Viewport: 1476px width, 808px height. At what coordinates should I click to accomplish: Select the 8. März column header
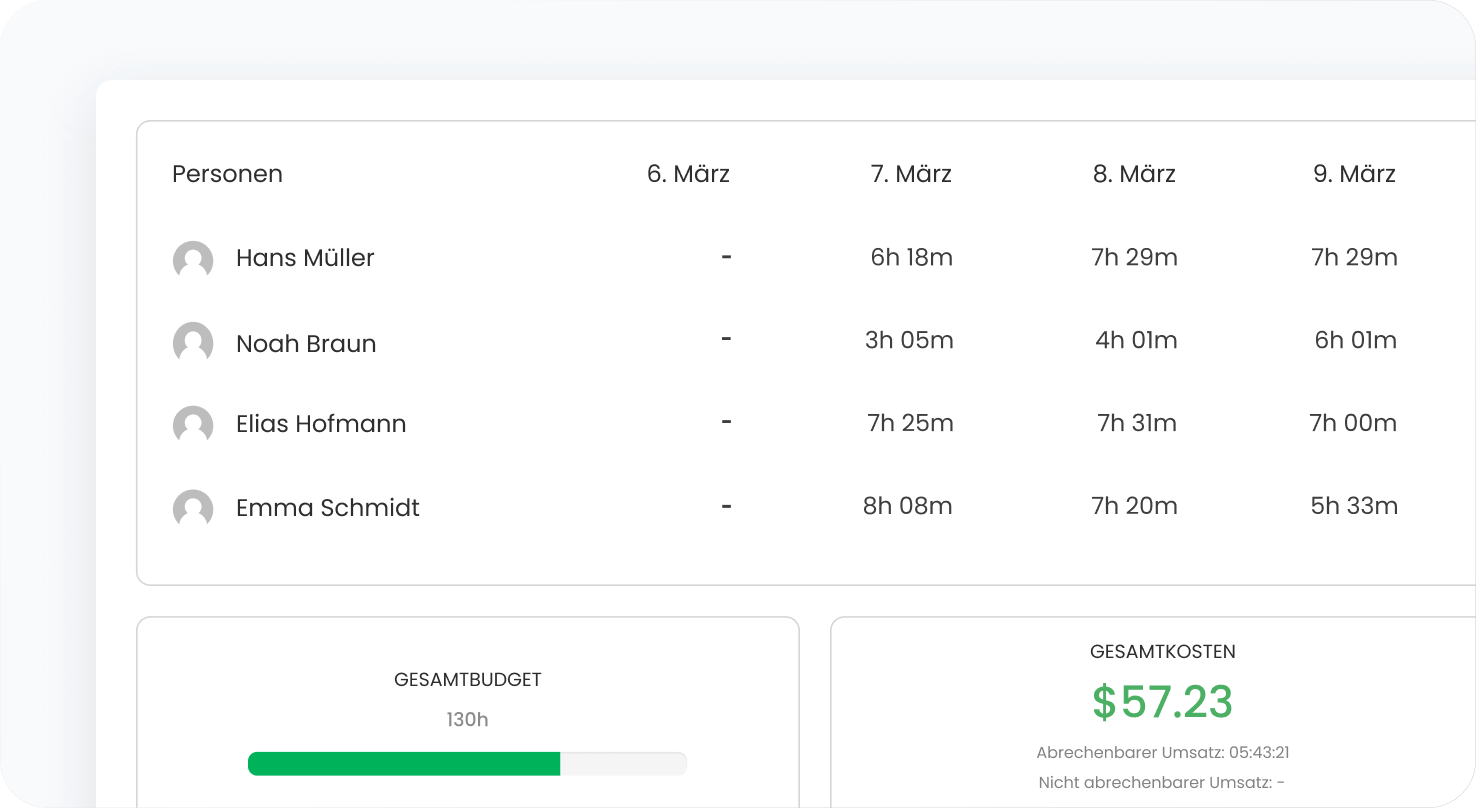tap(1134, 174)
